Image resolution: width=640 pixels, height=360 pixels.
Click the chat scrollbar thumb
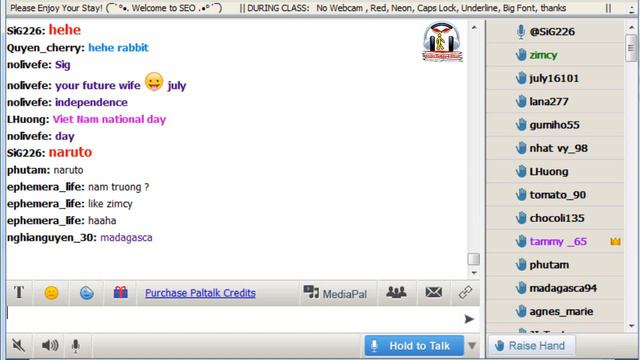click(473, 259)
